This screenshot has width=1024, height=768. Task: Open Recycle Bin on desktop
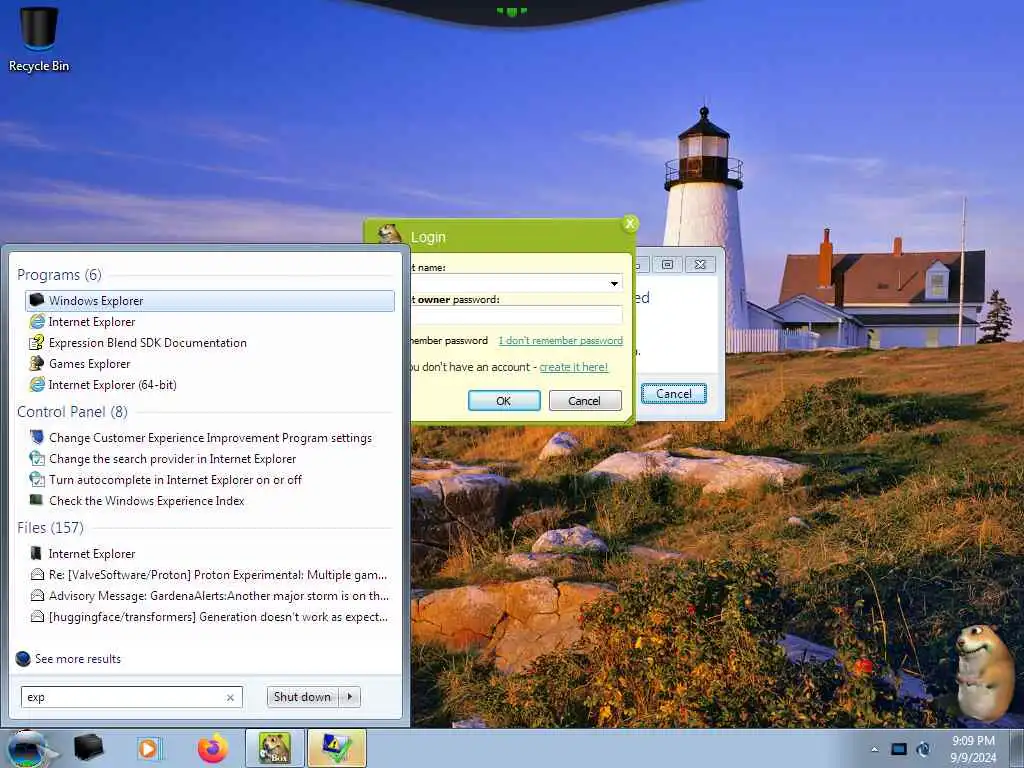click(x=39, y=38)
